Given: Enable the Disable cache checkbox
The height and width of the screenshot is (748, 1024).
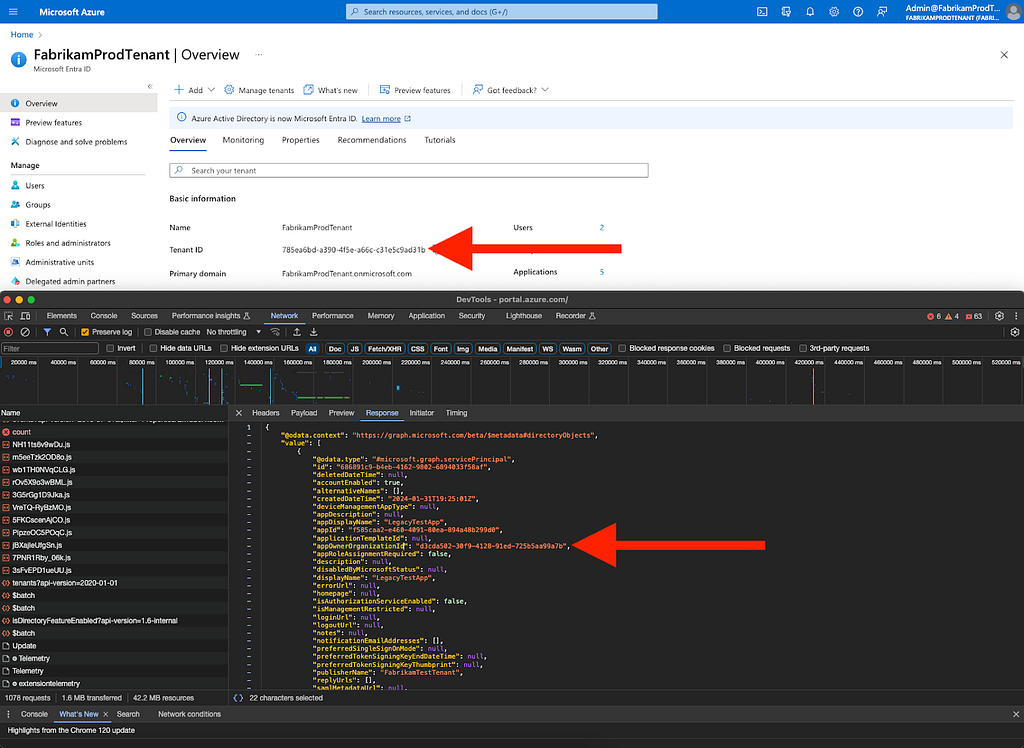Looking at the screenshot, I should click(148, 333).
